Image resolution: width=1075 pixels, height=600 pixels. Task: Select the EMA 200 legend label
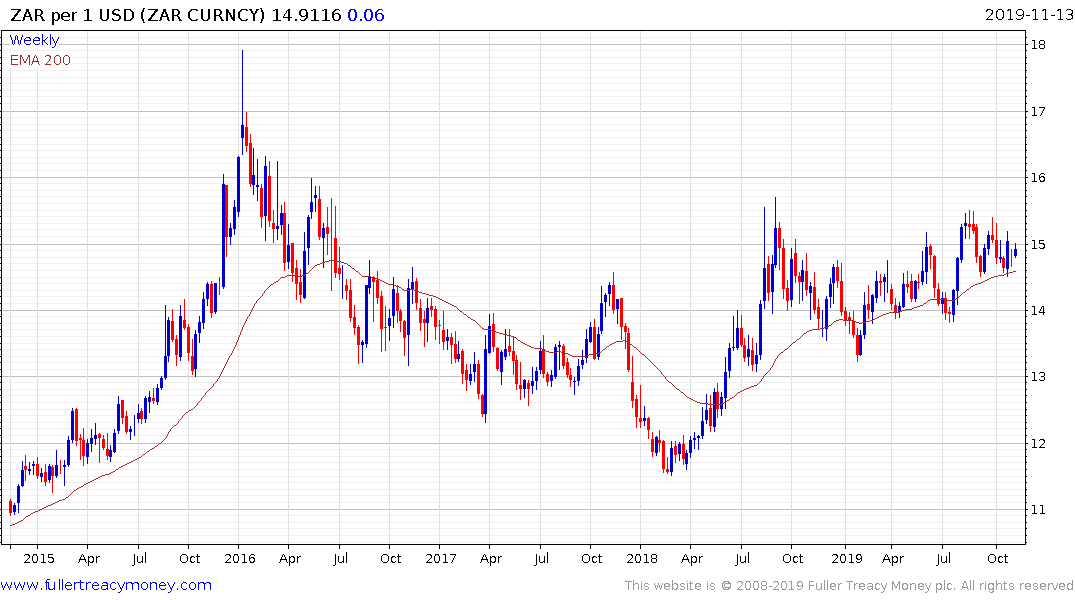click(x=40, y=60)
